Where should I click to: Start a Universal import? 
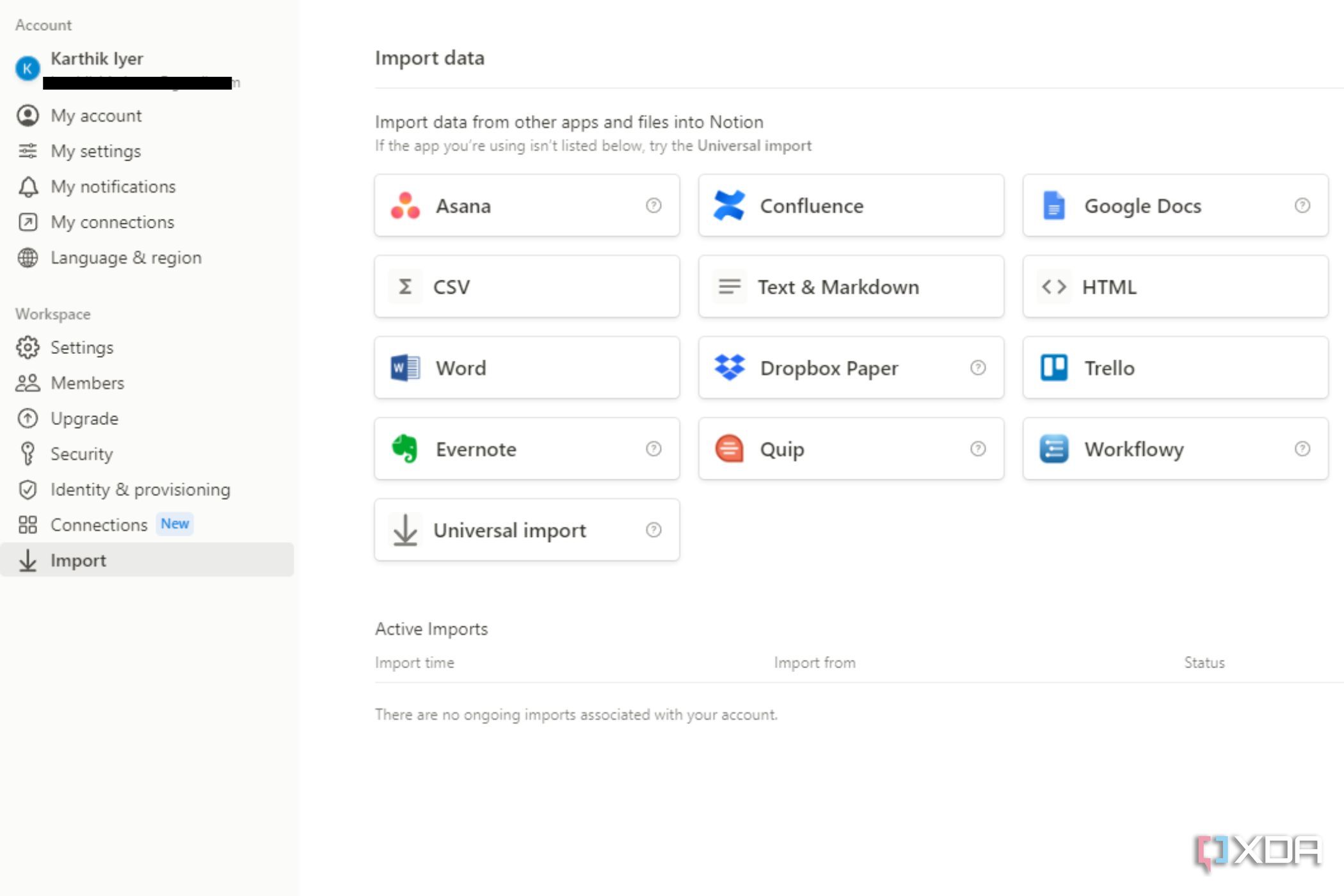click(527, 530)
